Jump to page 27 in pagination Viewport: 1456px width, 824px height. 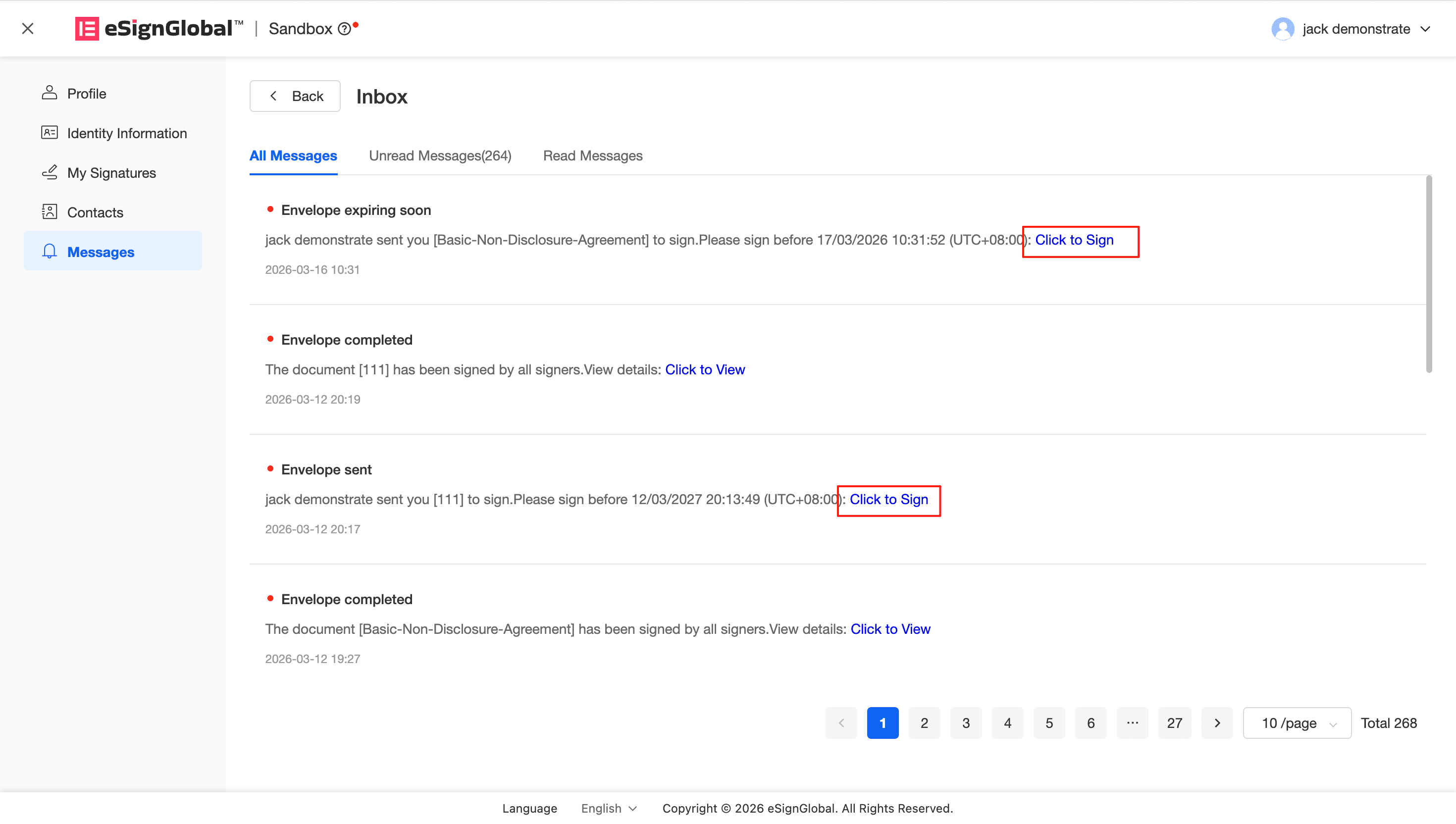[x=1174, y=722]
